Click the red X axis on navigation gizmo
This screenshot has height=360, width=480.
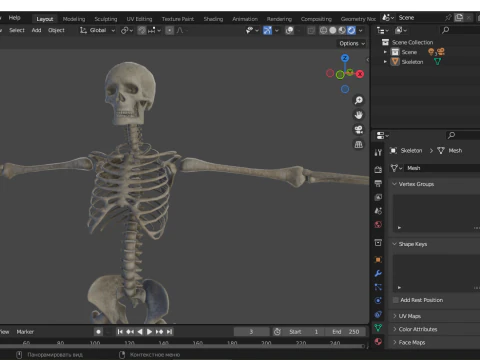click(360, 74)
